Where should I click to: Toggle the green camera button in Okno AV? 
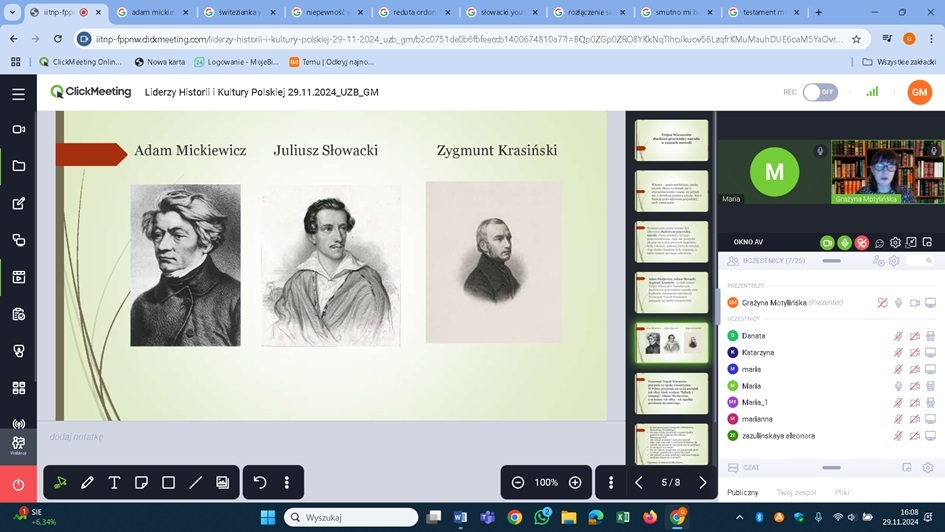point(827,242)
